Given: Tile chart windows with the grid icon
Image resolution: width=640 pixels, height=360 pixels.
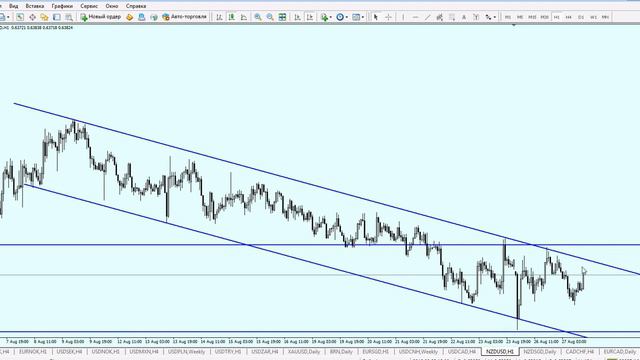Looking at the screenshot, I should click(x=282, y=17).
